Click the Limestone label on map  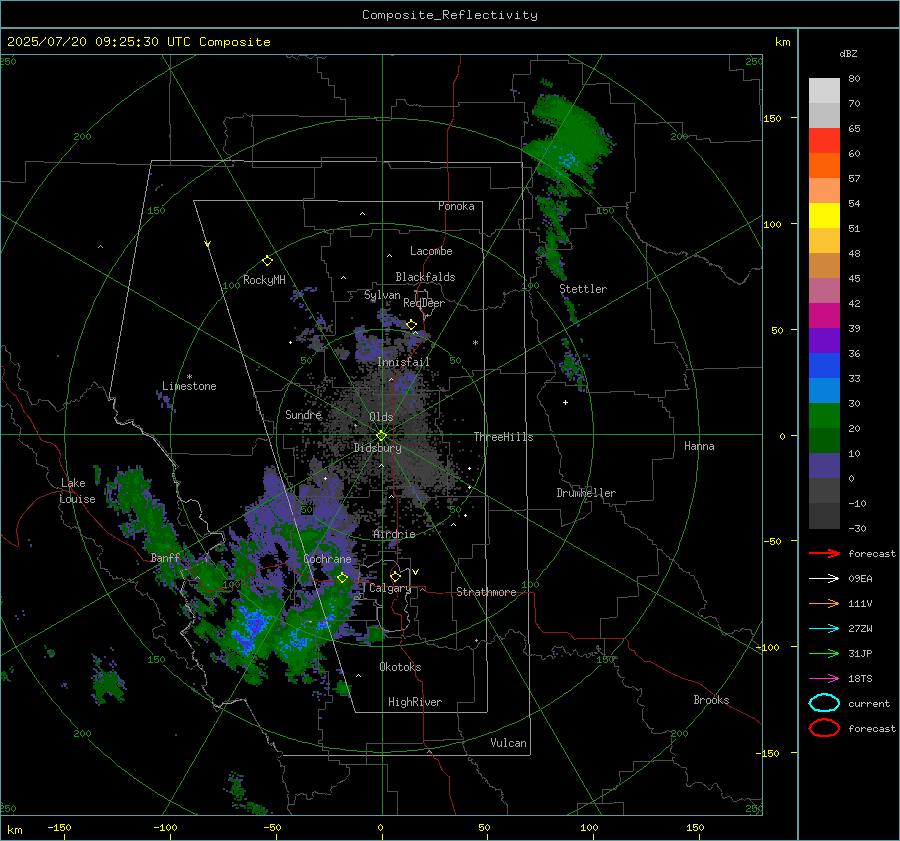[x=189, y=386]
